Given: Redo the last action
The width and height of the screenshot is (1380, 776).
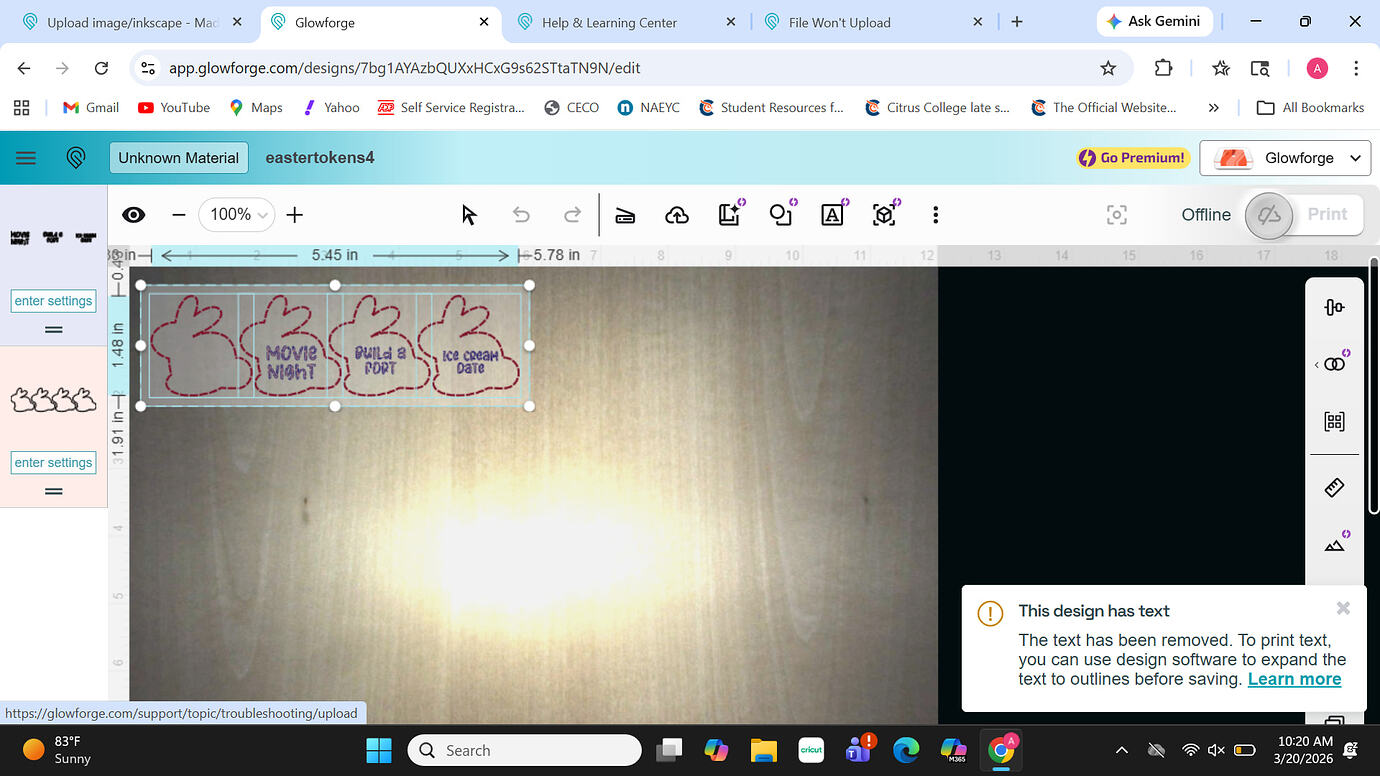Looking at the screenshot, I should tap(573, 215).
